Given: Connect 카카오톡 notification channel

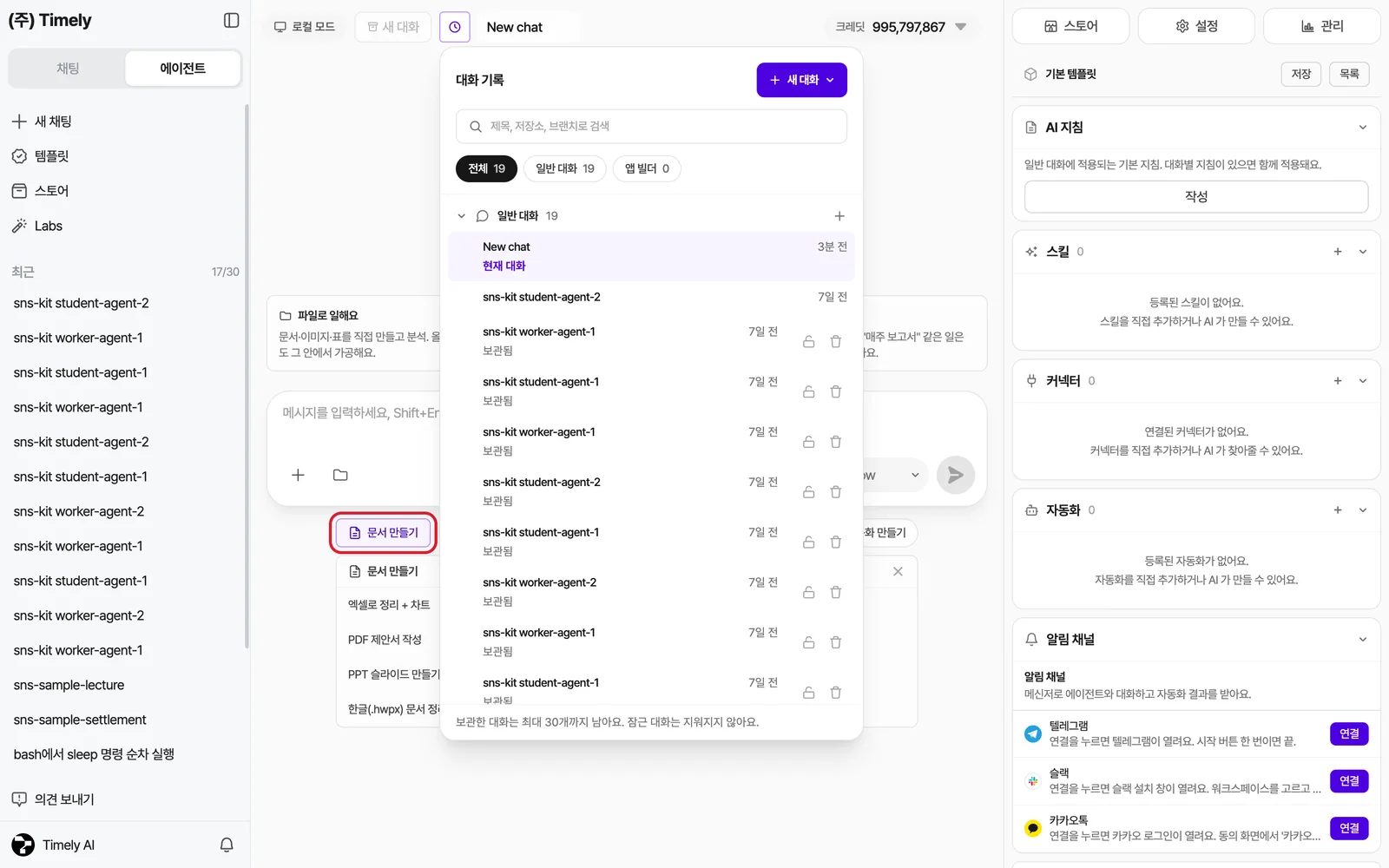Looking at the screenshot, I should click(x=1349, y=828).
